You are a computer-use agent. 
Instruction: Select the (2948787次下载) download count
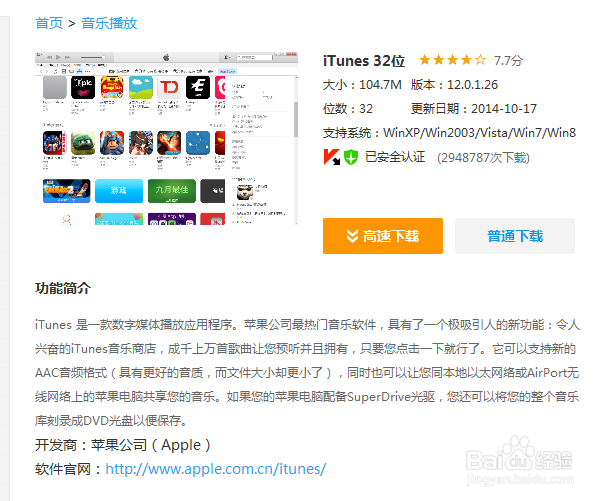pos(483,158)
